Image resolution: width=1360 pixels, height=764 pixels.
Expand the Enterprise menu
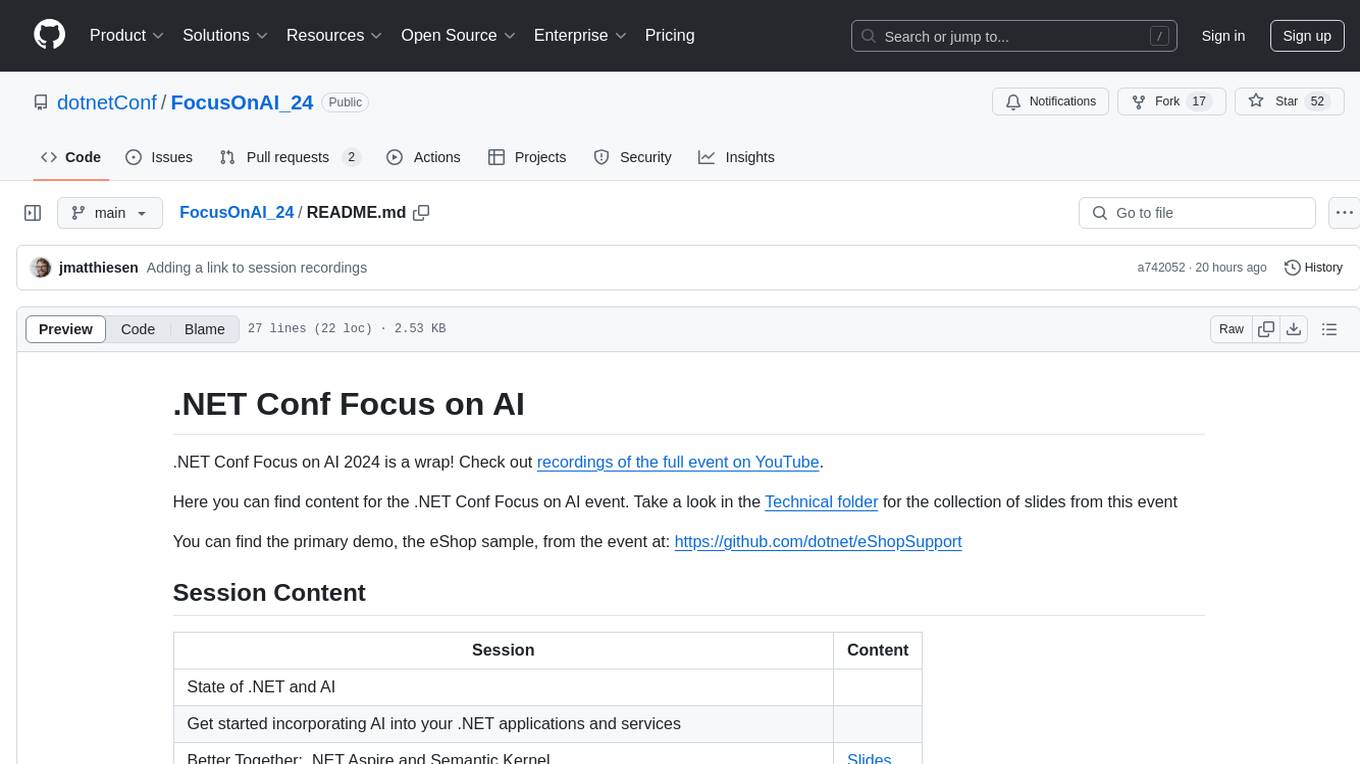point(580,35)
